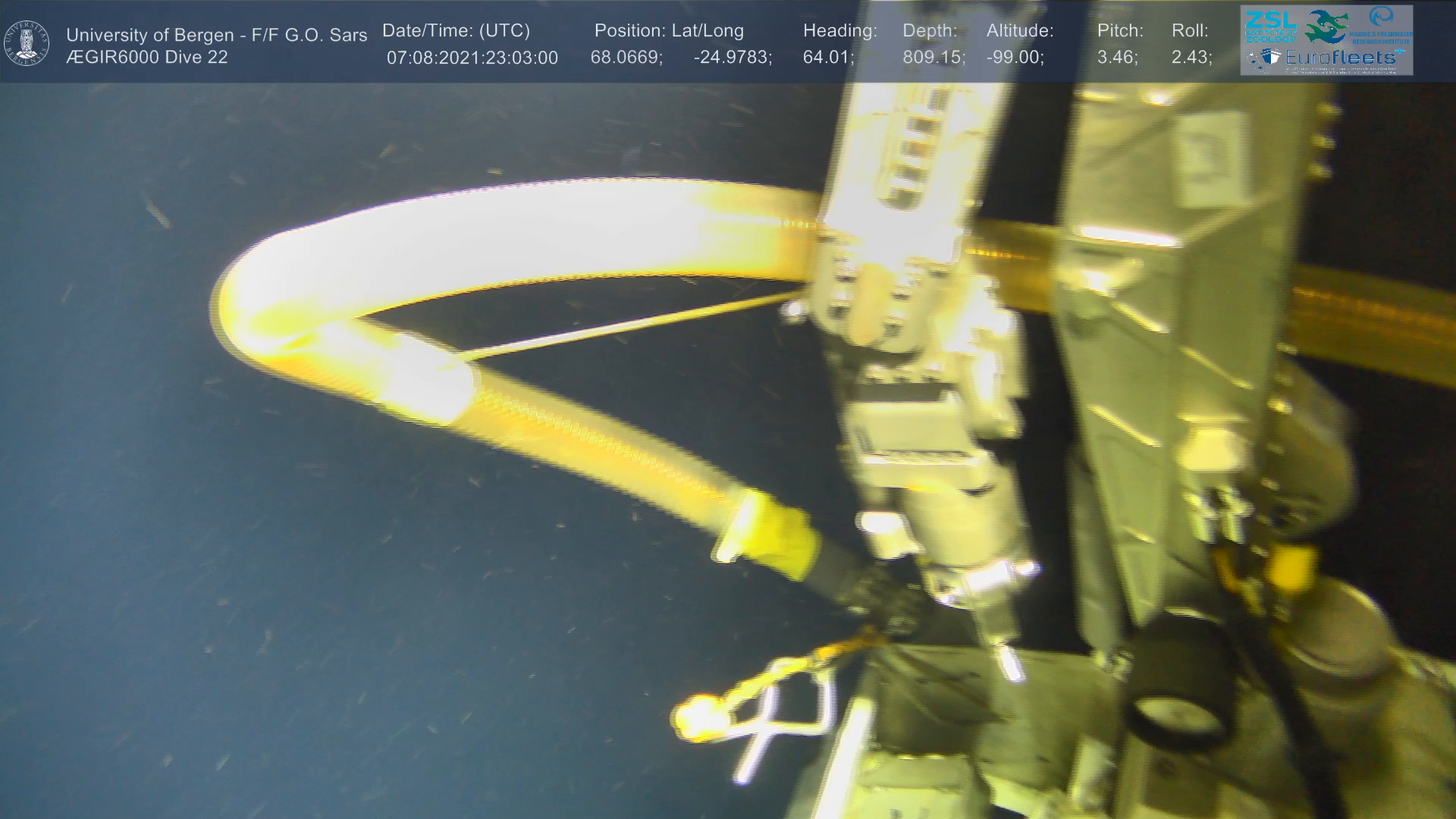Click the Pitch value 3.46
This screenshot has width=1456, height=819.
pyautogui.click(x=1117, y=58)
